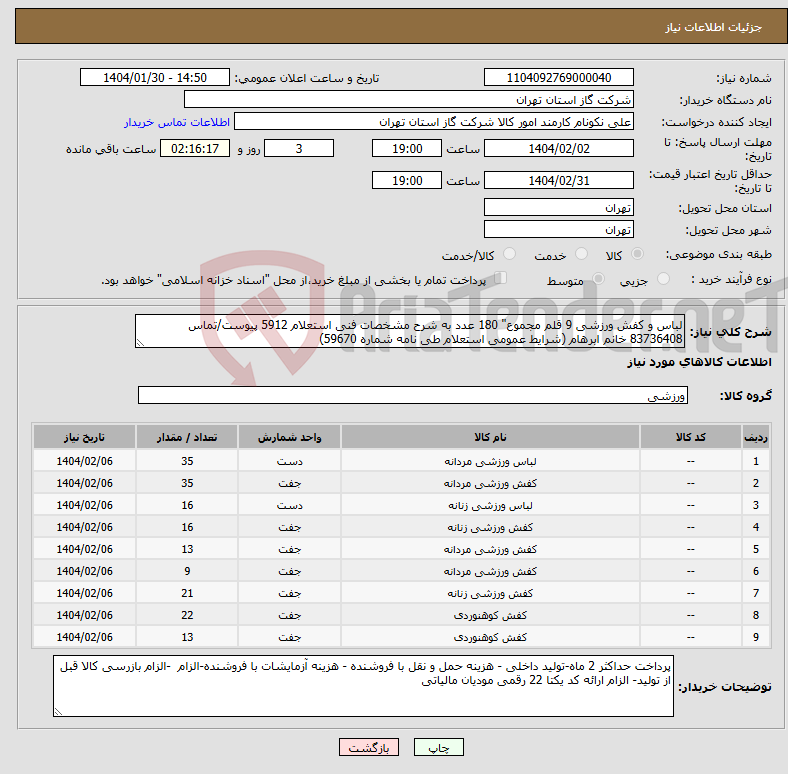Click کفش ورزشی زنانه in row 7

[490, 593]
